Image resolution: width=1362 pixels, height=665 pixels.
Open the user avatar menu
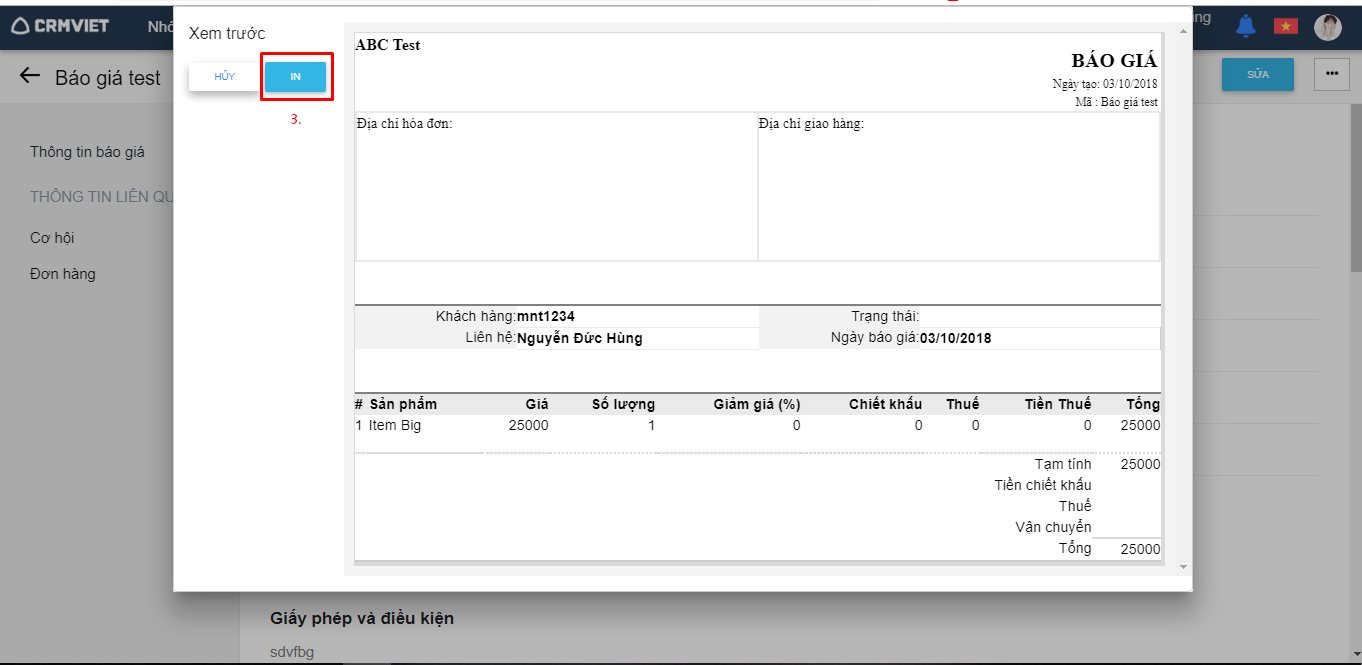click(x=1327, y=27)
